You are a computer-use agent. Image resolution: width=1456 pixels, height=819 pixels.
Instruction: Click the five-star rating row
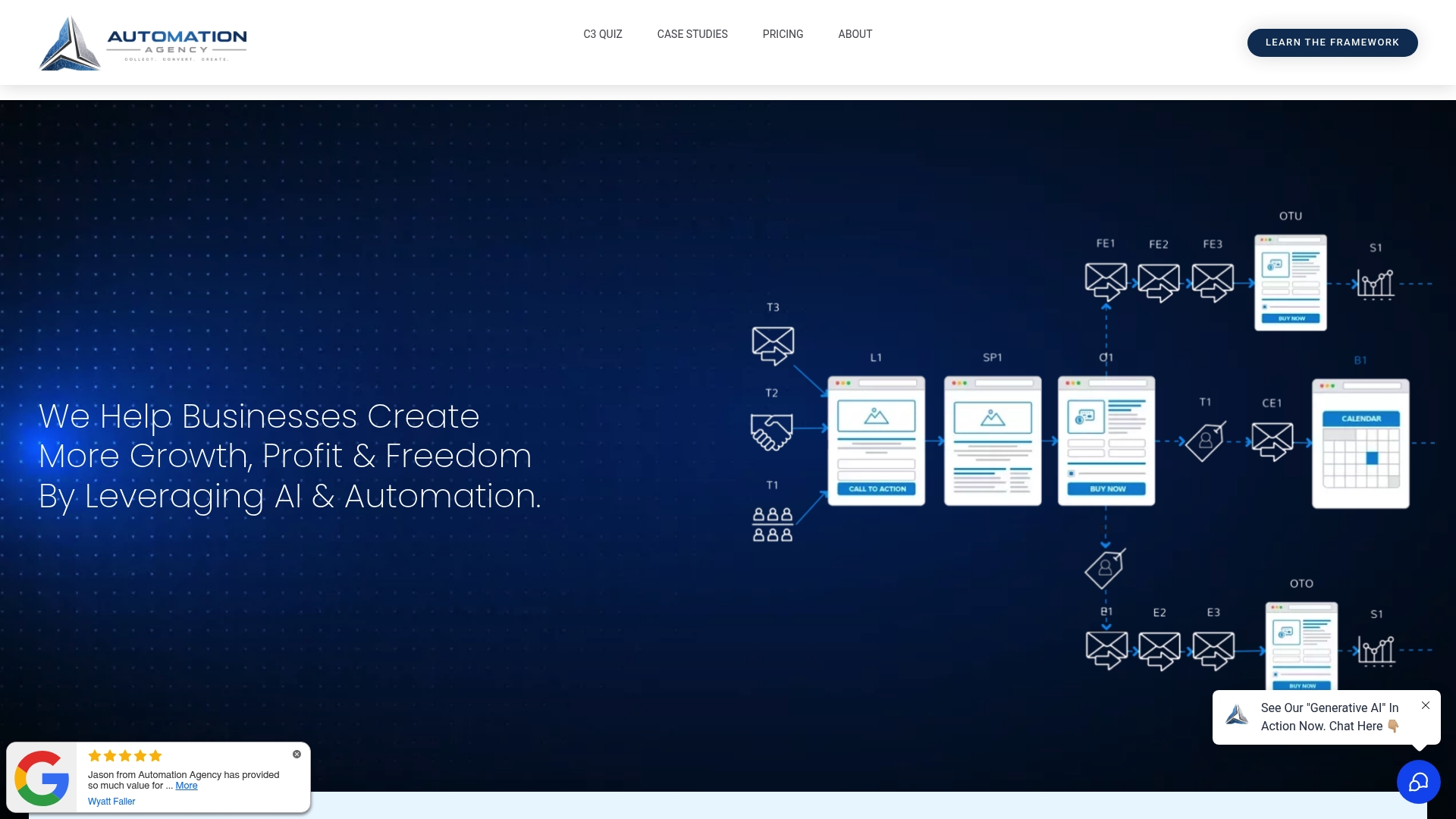125,756
